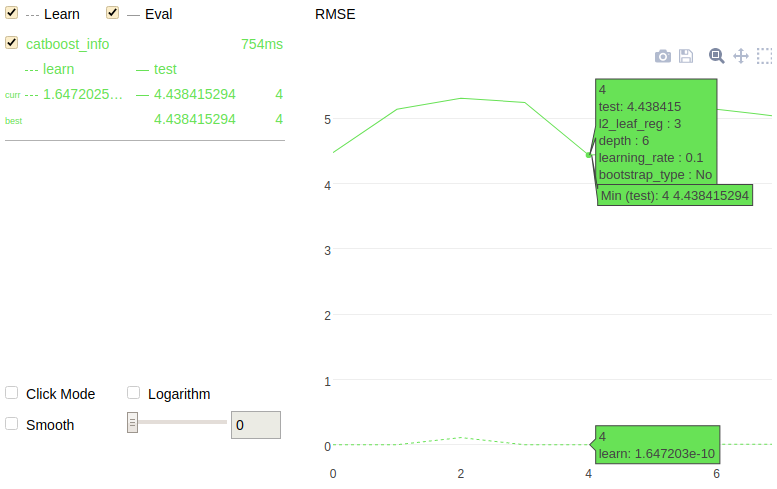777x489 pixels.
Task: Enable Click Mode checkbox
Action: (x=12, y=393)
